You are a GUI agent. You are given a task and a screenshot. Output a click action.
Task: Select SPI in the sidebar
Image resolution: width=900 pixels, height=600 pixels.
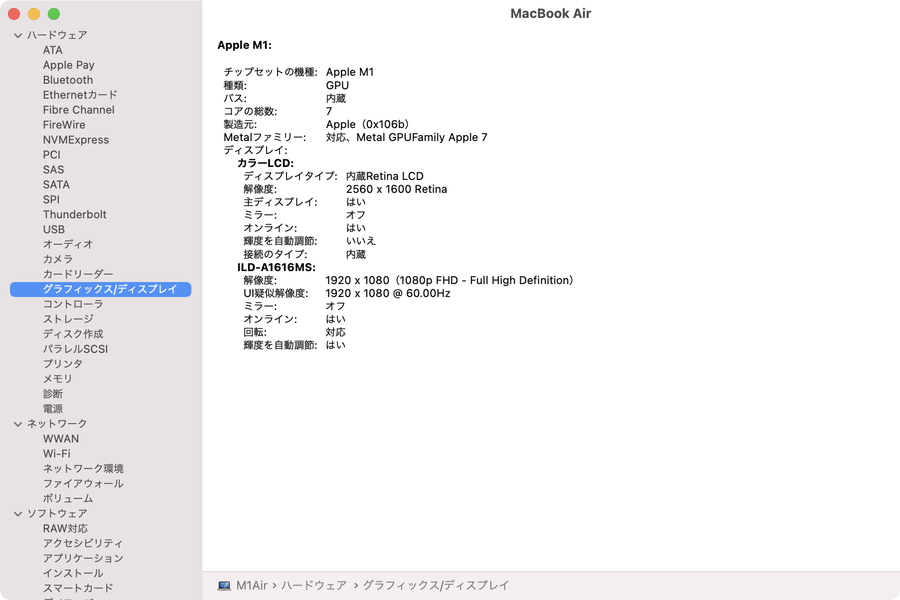(51, 200)
